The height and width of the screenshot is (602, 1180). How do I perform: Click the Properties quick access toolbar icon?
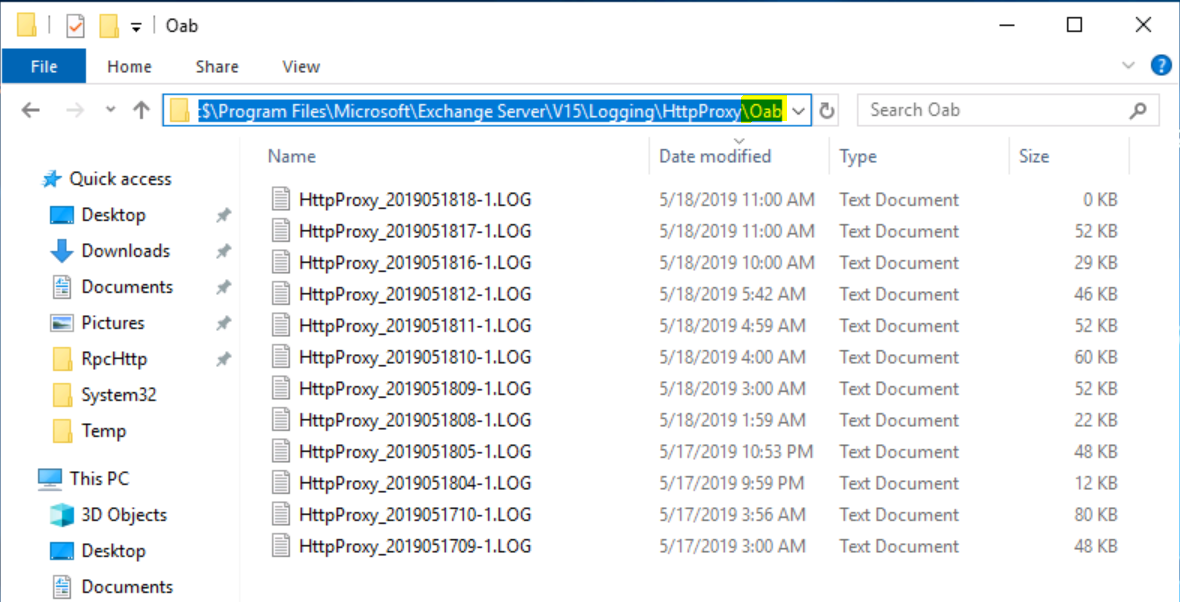(x=75, y=26)
